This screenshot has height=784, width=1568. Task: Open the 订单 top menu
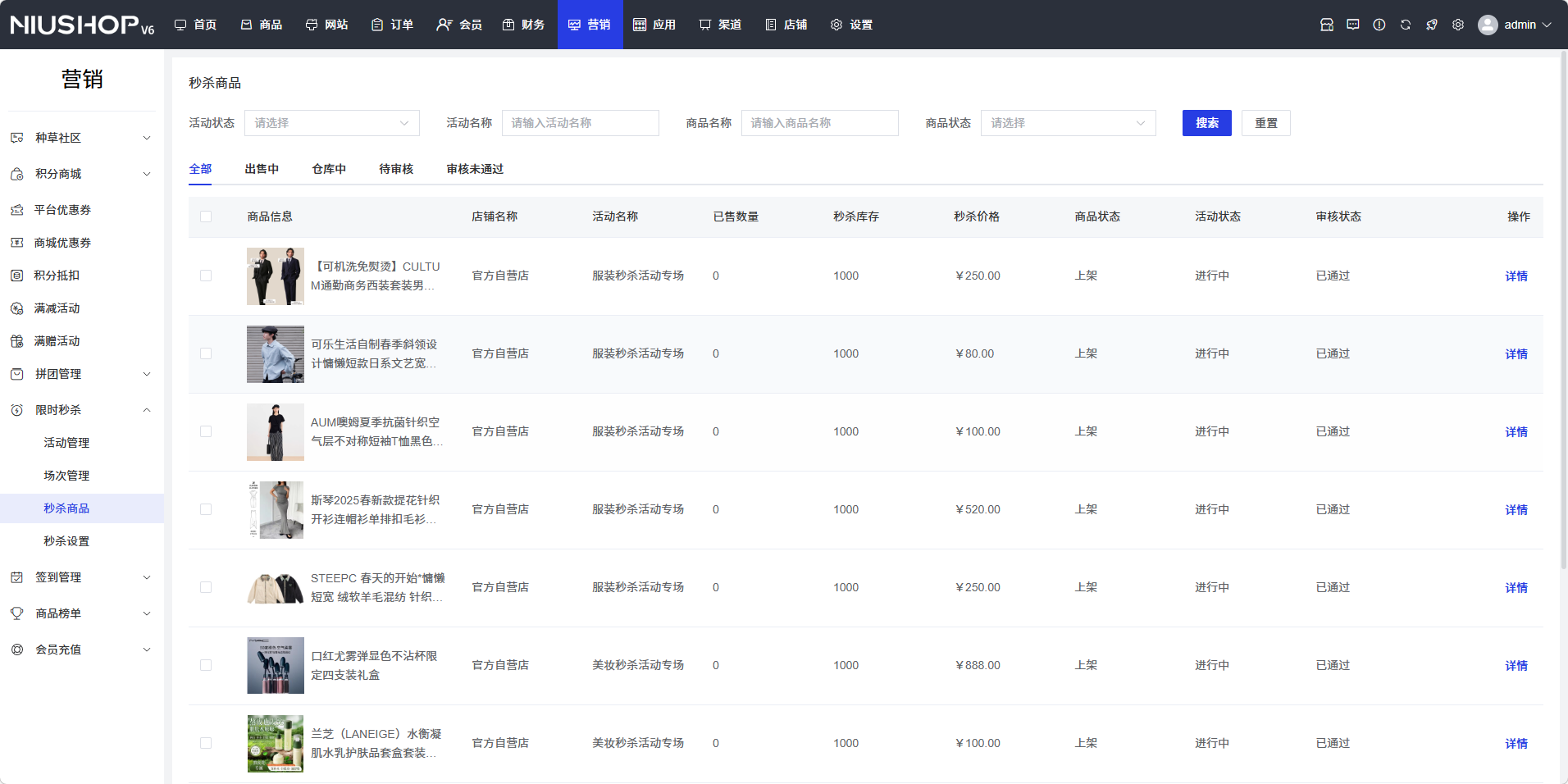point(392,25)
